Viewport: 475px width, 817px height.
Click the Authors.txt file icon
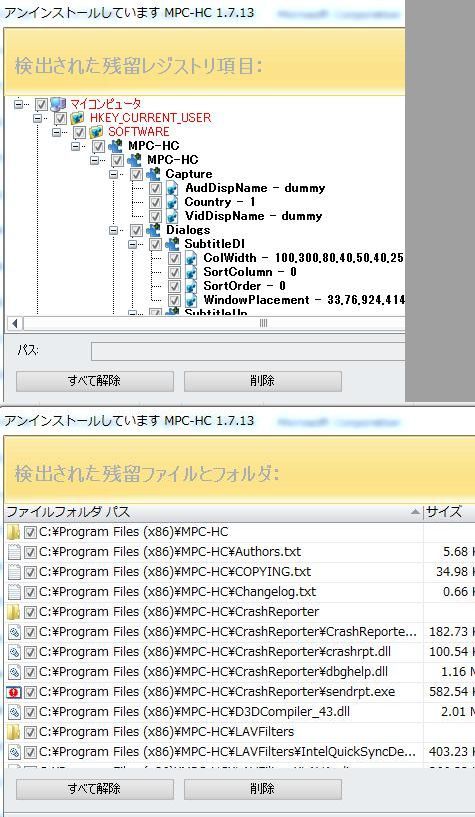tap(15, 552)
